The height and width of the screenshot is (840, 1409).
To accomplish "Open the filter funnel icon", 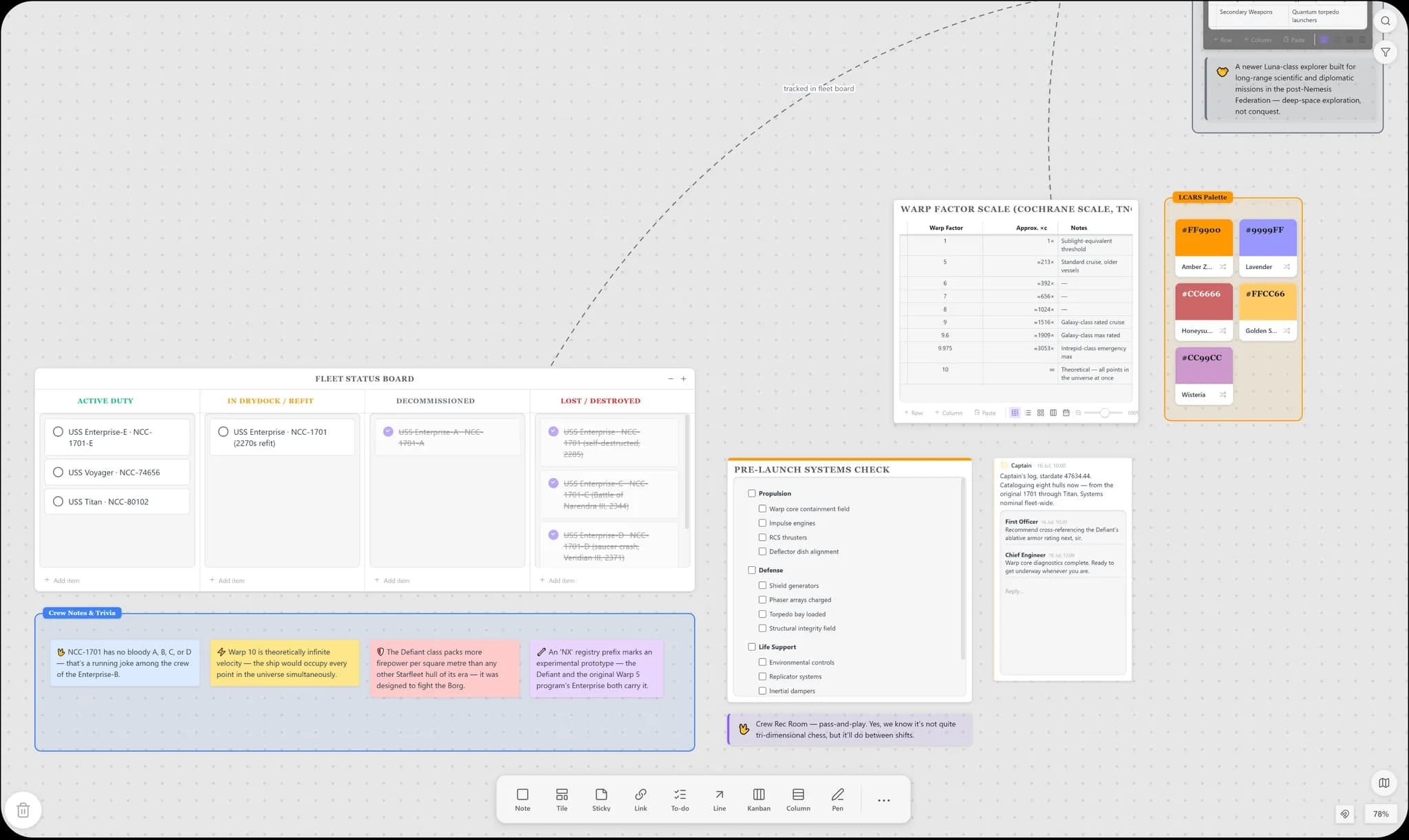I will pyautogui.click(x=1385, y=52).
